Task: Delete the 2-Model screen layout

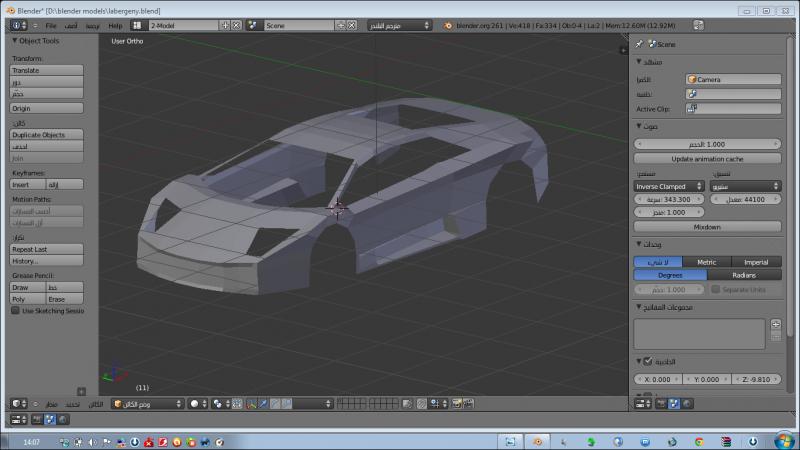Action: pos(236,25)
